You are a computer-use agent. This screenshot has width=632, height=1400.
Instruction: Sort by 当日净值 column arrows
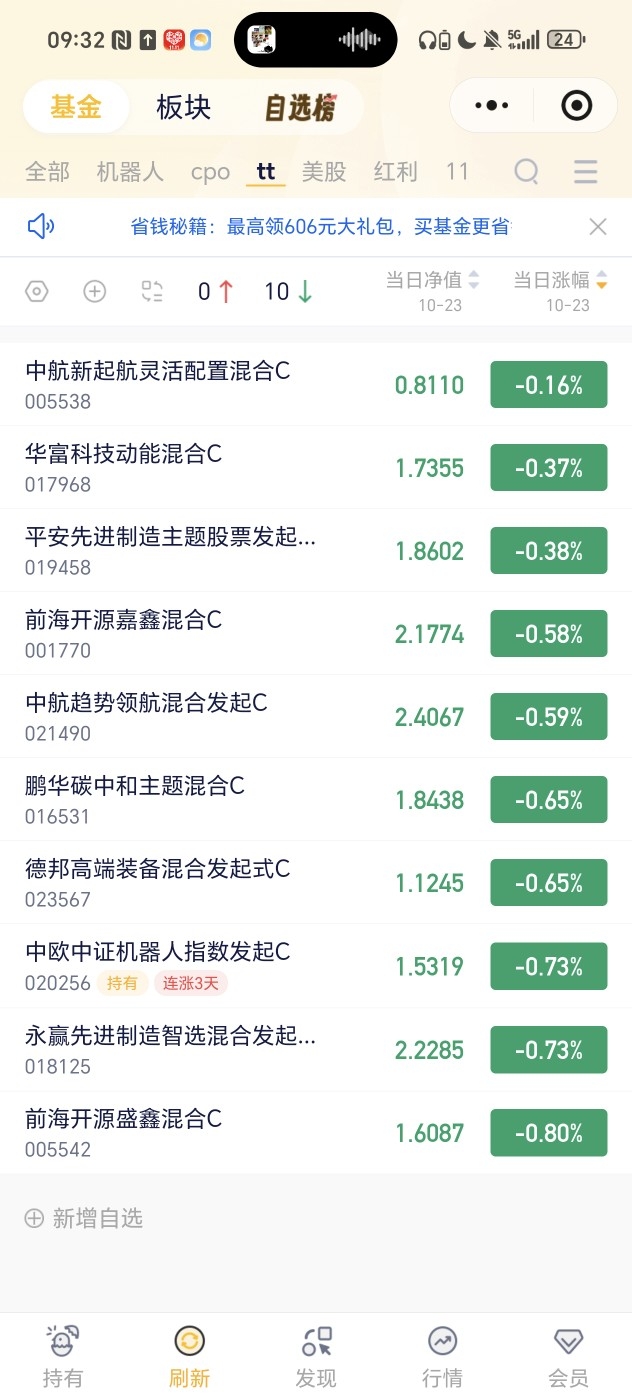coord(474,281)
